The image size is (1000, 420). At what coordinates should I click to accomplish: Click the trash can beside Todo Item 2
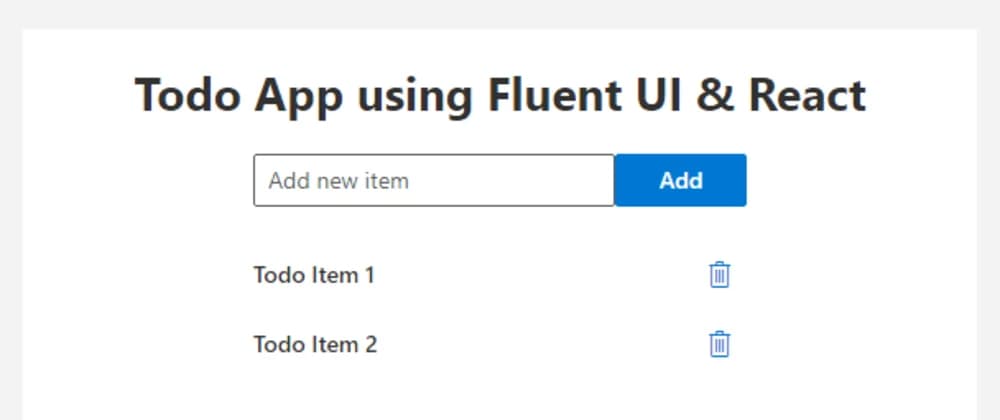719,344
